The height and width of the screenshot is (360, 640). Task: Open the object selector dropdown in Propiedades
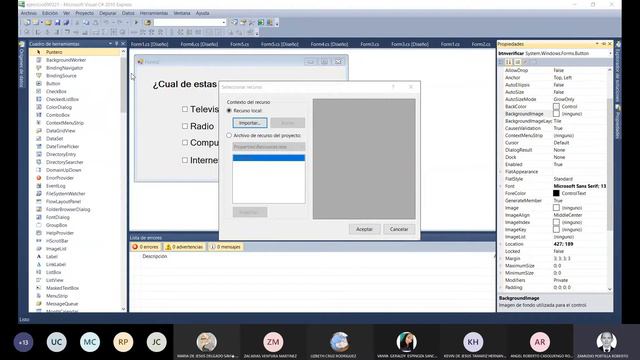[x=610, y=53]
